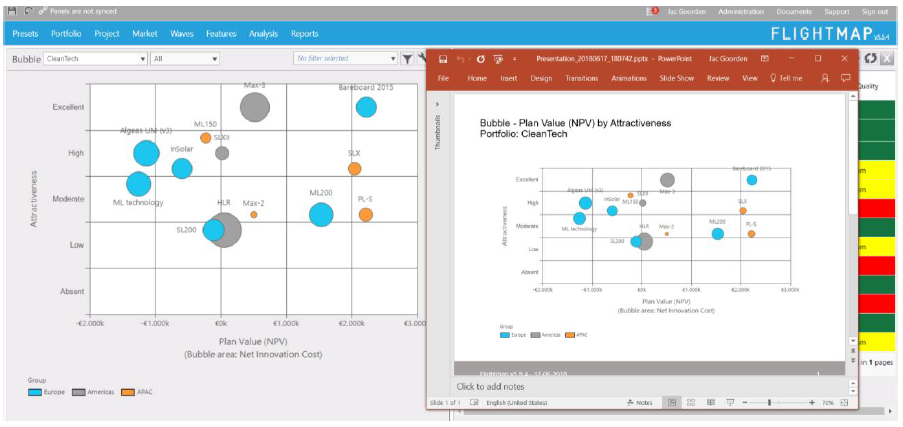Viewport: 903px width, 427px height.
Task: Open the No filter selected dropdown
Action: 346,58
